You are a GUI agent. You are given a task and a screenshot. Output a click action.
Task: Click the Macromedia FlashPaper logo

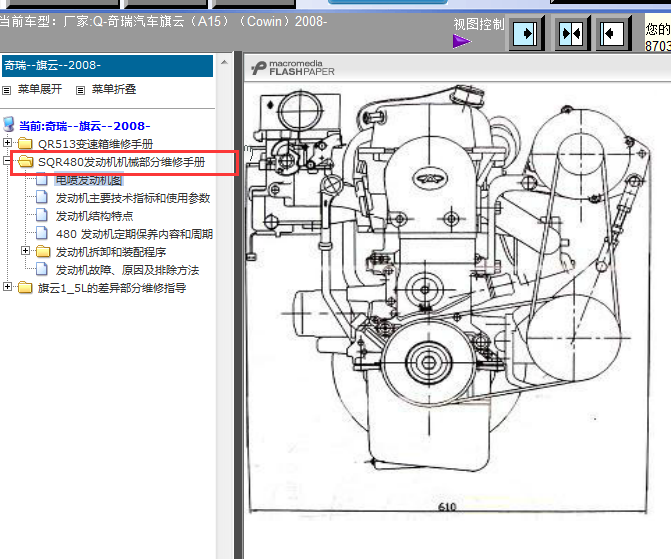coord(293,68)
